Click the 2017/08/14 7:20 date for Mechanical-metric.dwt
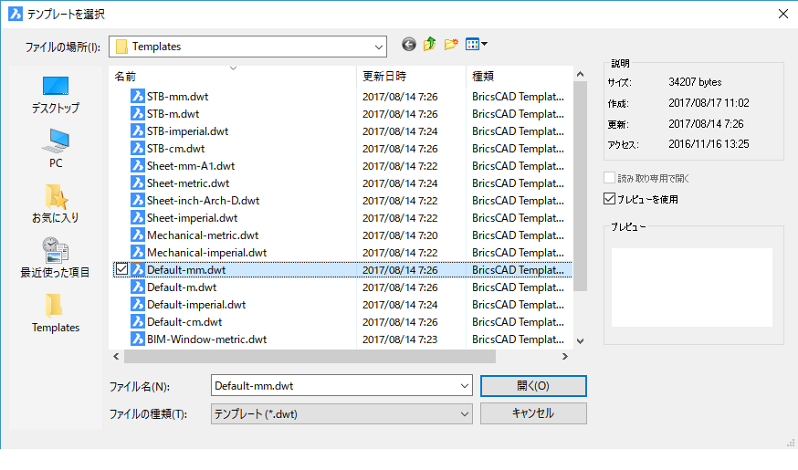Viewport: 798px width, 470px height. point(400,235)
